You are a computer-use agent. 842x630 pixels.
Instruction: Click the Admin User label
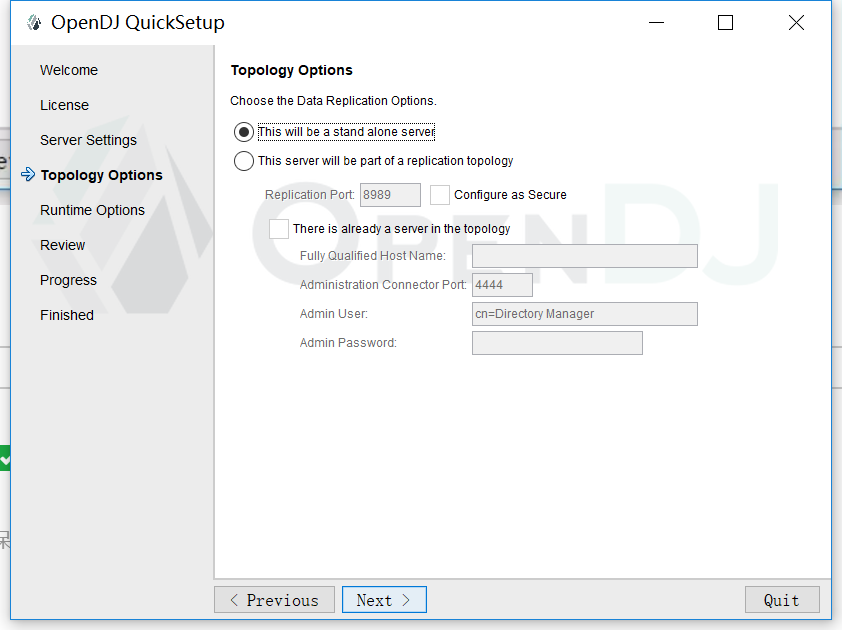coord(333,314)
